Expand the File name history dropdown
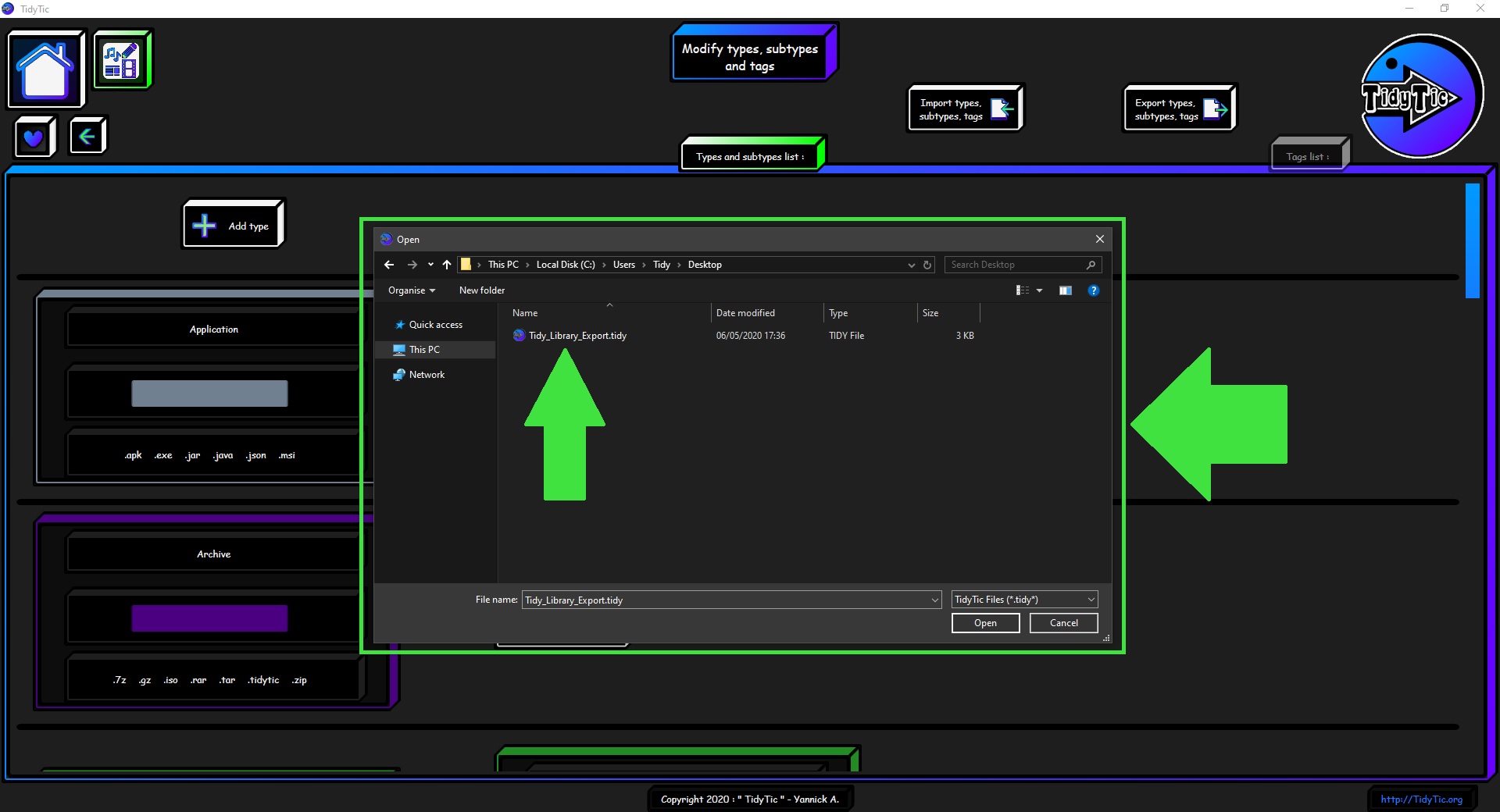Viewport: 1500px width, 812px height. (x=935, y=600)
